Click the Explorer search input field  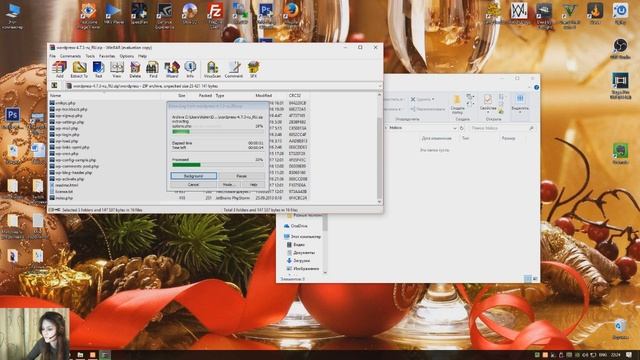click(502, 128)
